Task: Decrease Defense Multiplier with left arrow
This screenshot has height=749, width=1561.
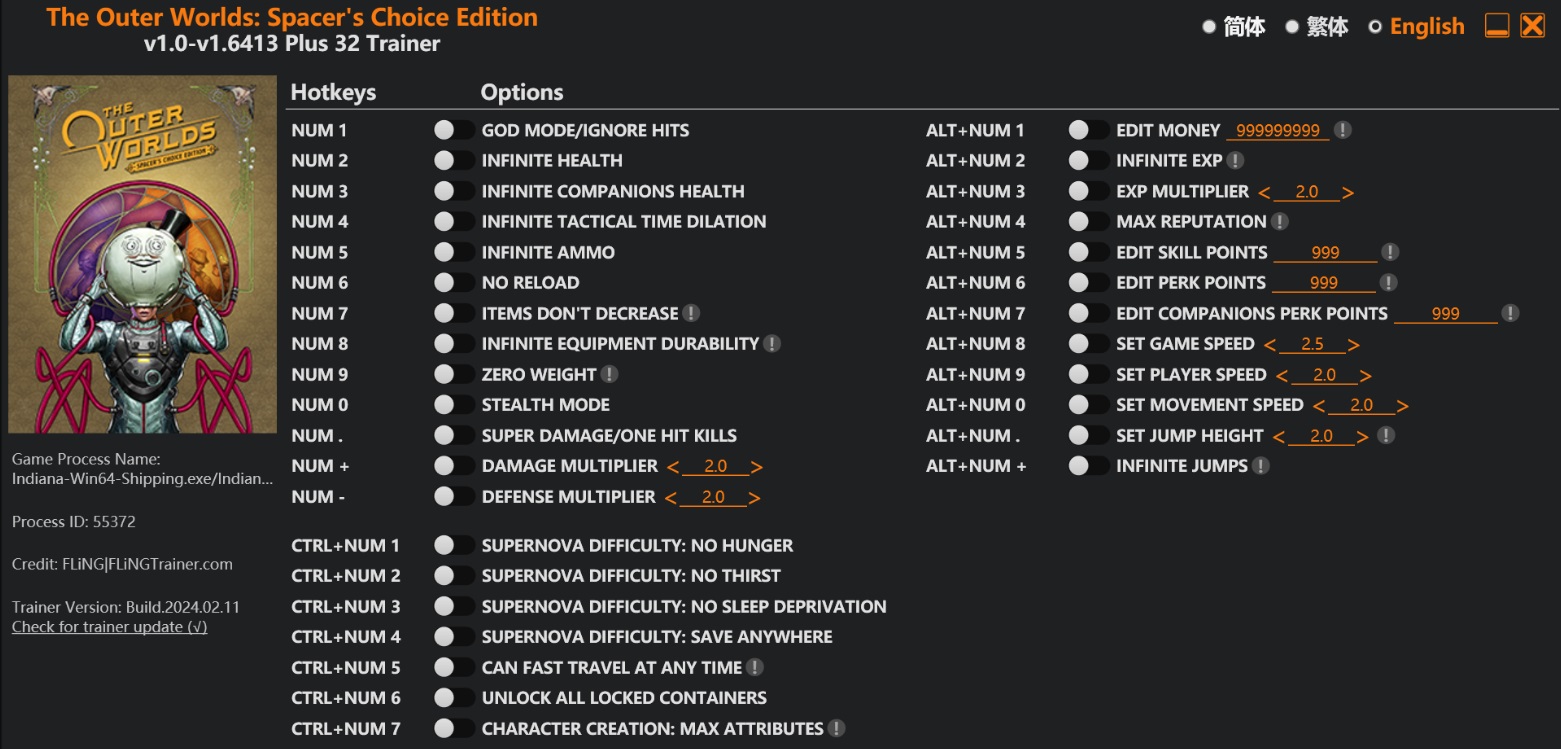Action: (x=671, y=498)
